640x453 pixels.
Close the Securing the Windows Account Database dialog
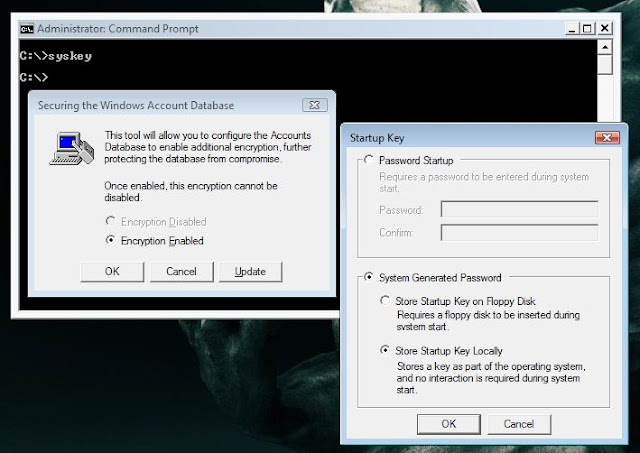tap(315, 105)
